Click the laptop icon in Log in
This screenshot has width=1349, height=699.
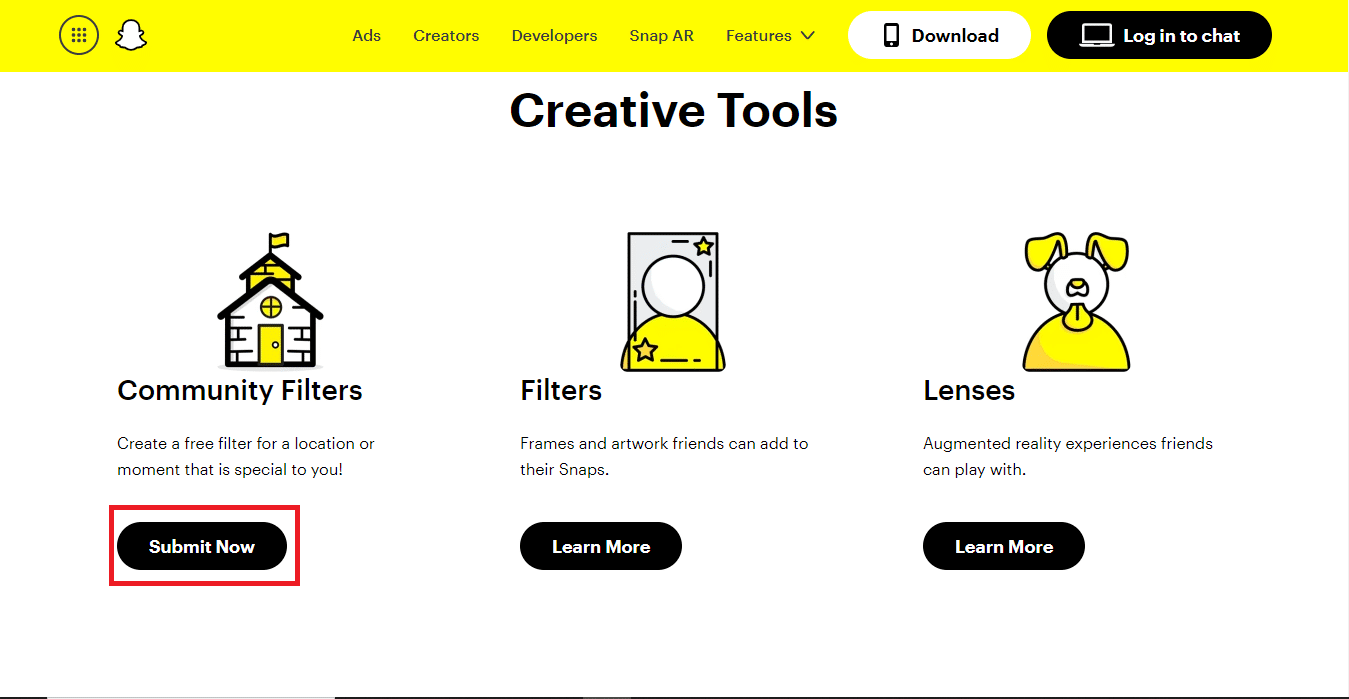click(x=1097, y=36)
